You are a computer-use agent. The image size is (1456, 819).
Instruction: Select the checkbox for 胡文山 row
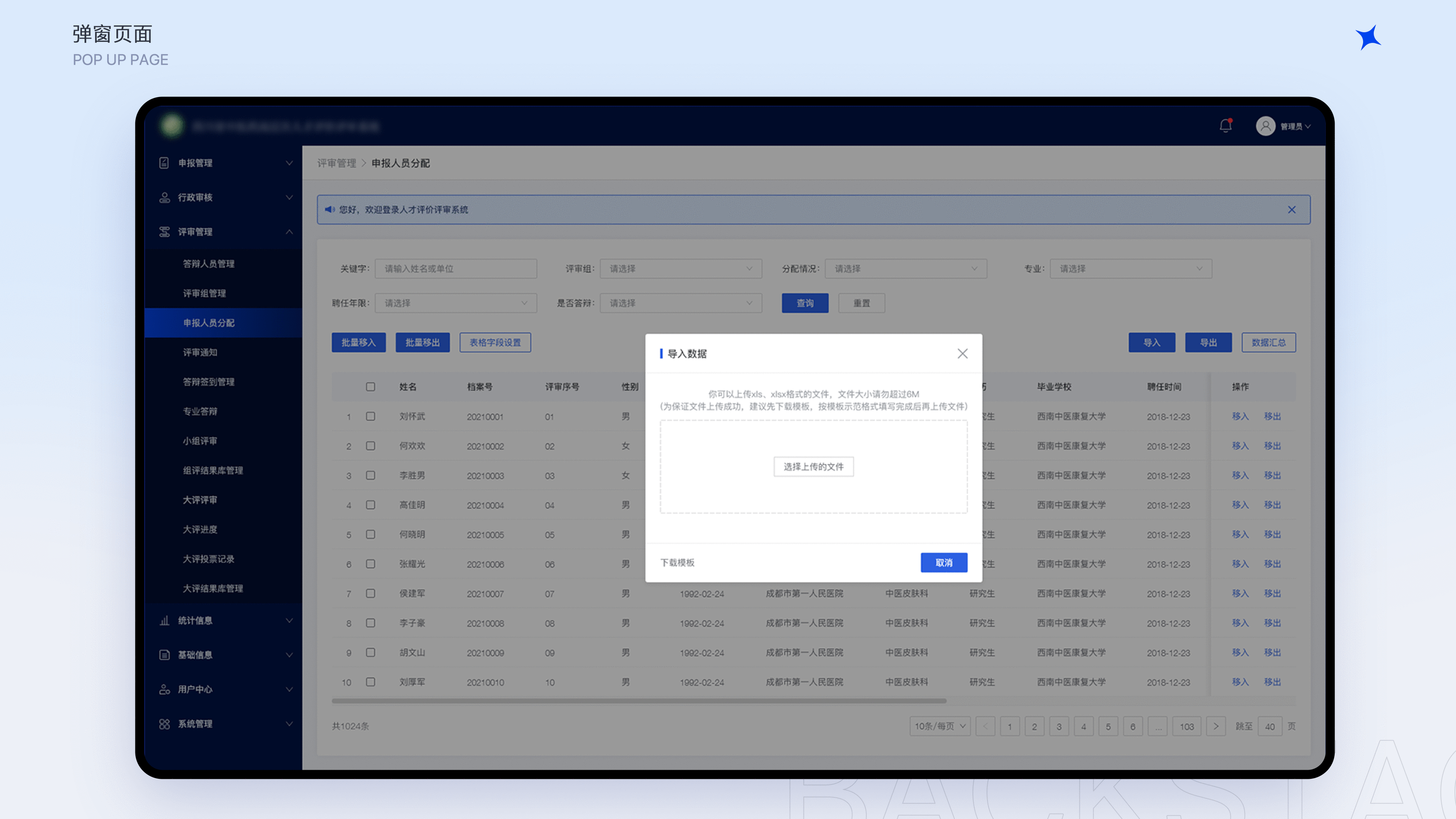pyautogui.click(x=370, y=652)
